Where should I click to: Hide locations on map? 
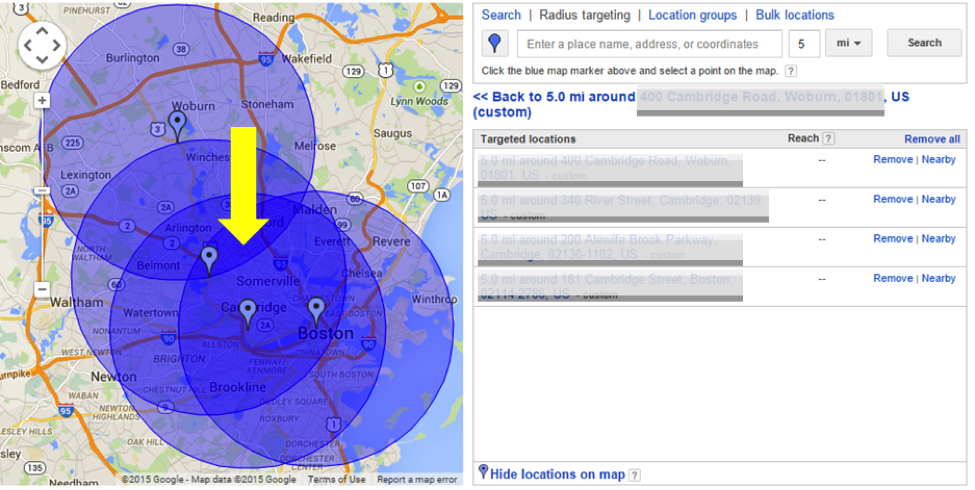pos(558,474)
